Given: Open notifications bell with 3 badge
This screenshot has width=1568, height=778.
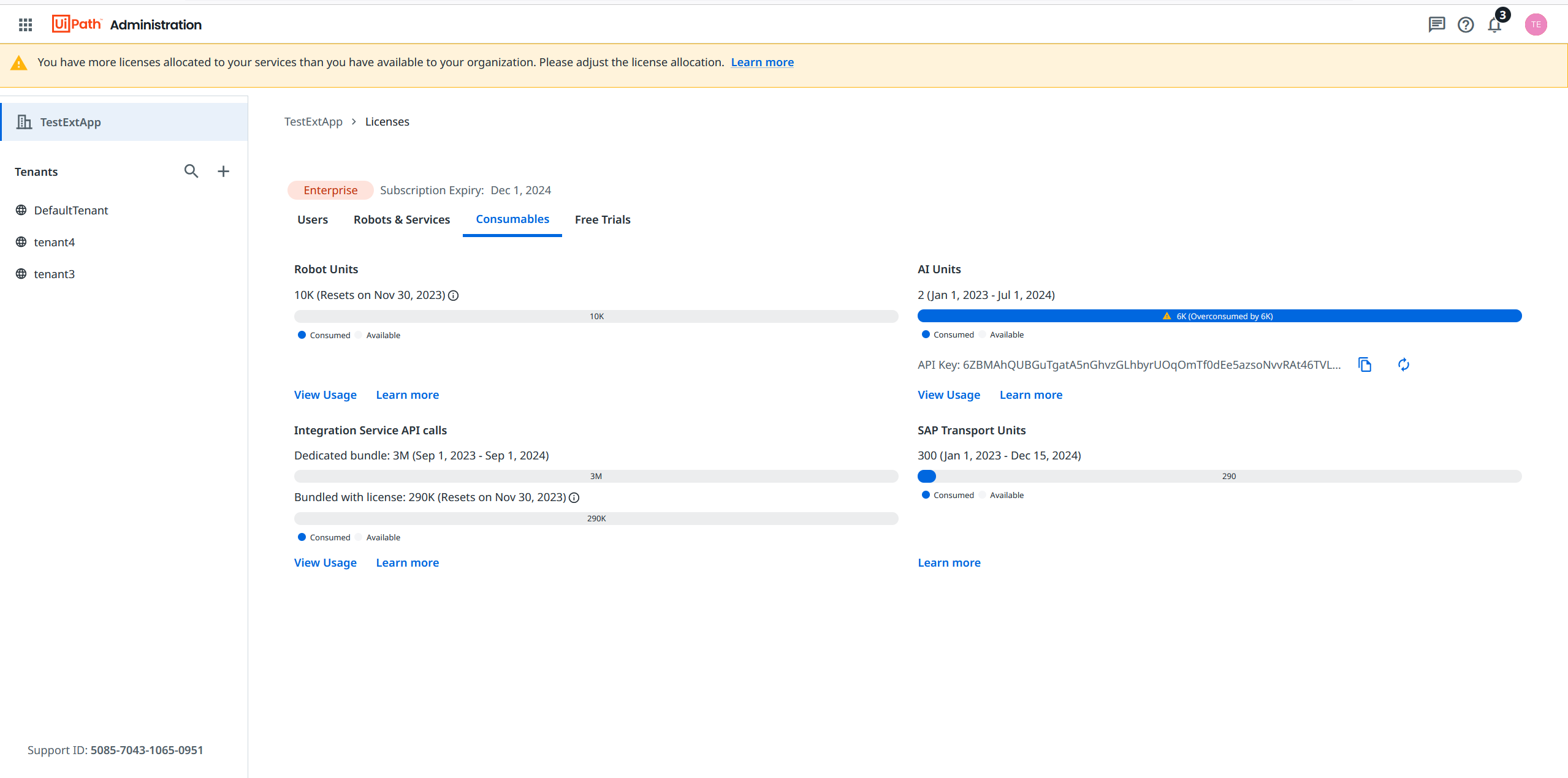Looking at the screenshot, I should click(1495, 25).
